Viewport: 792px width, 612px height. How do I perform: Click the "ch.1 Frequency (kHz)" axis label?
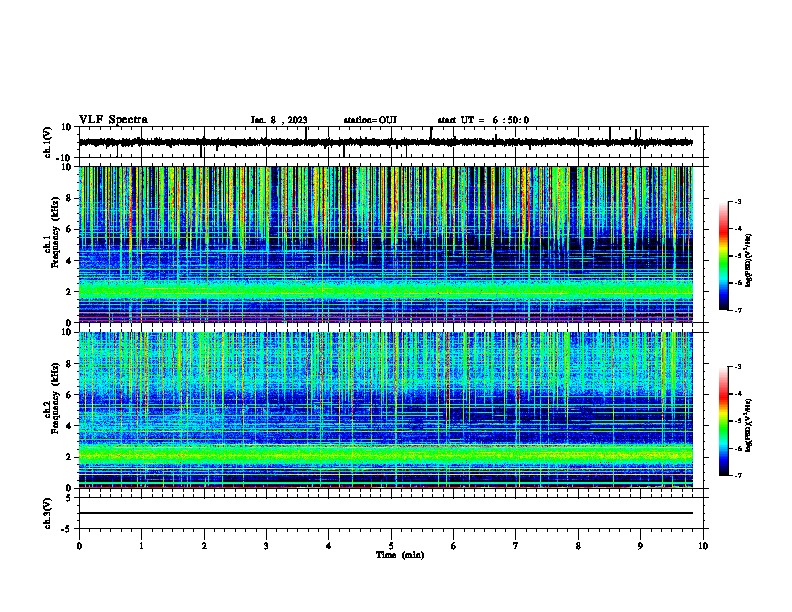point(52,233)
